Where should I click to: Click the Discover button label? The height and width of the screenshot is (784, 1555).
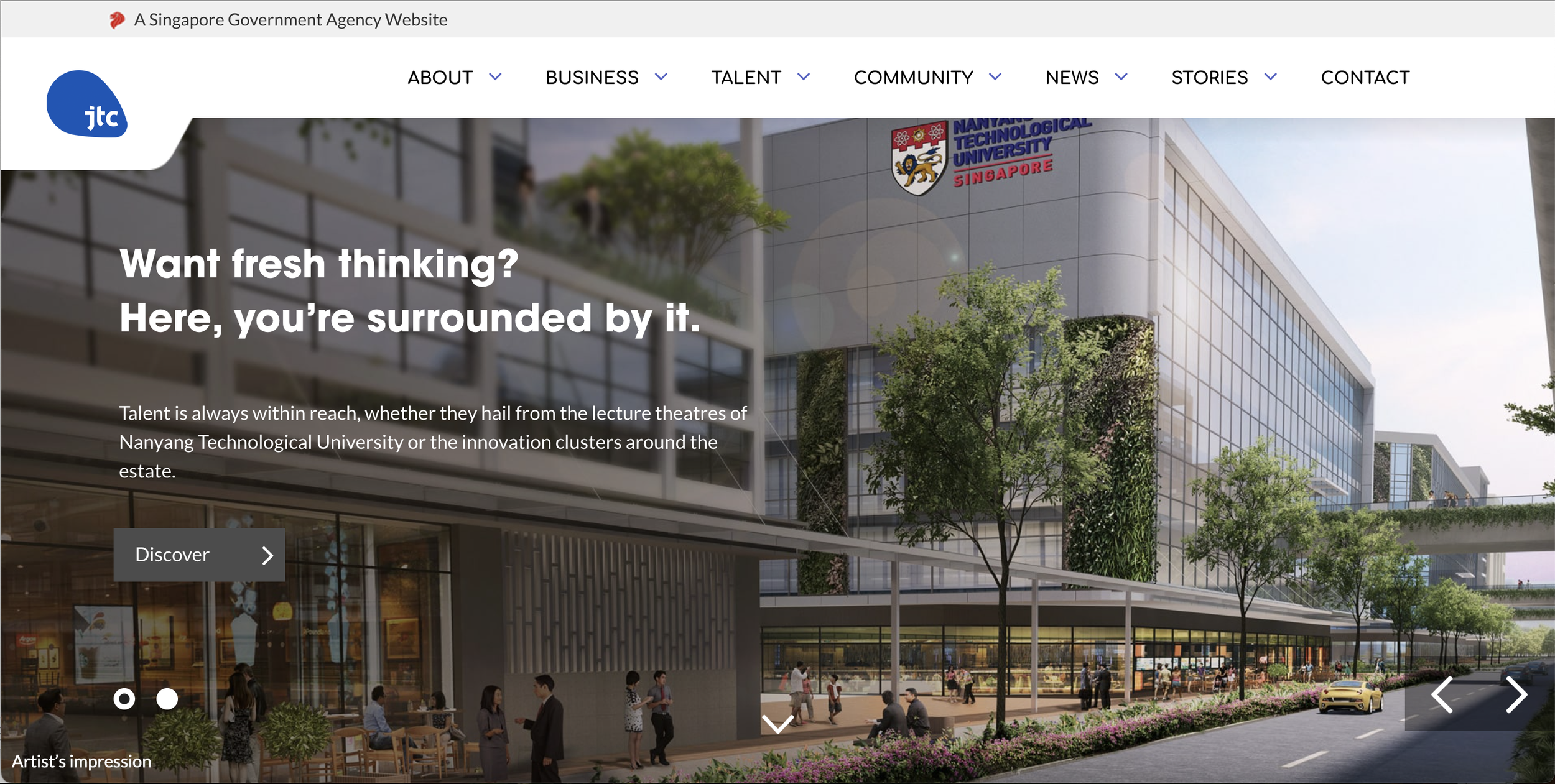pos(172,555)
